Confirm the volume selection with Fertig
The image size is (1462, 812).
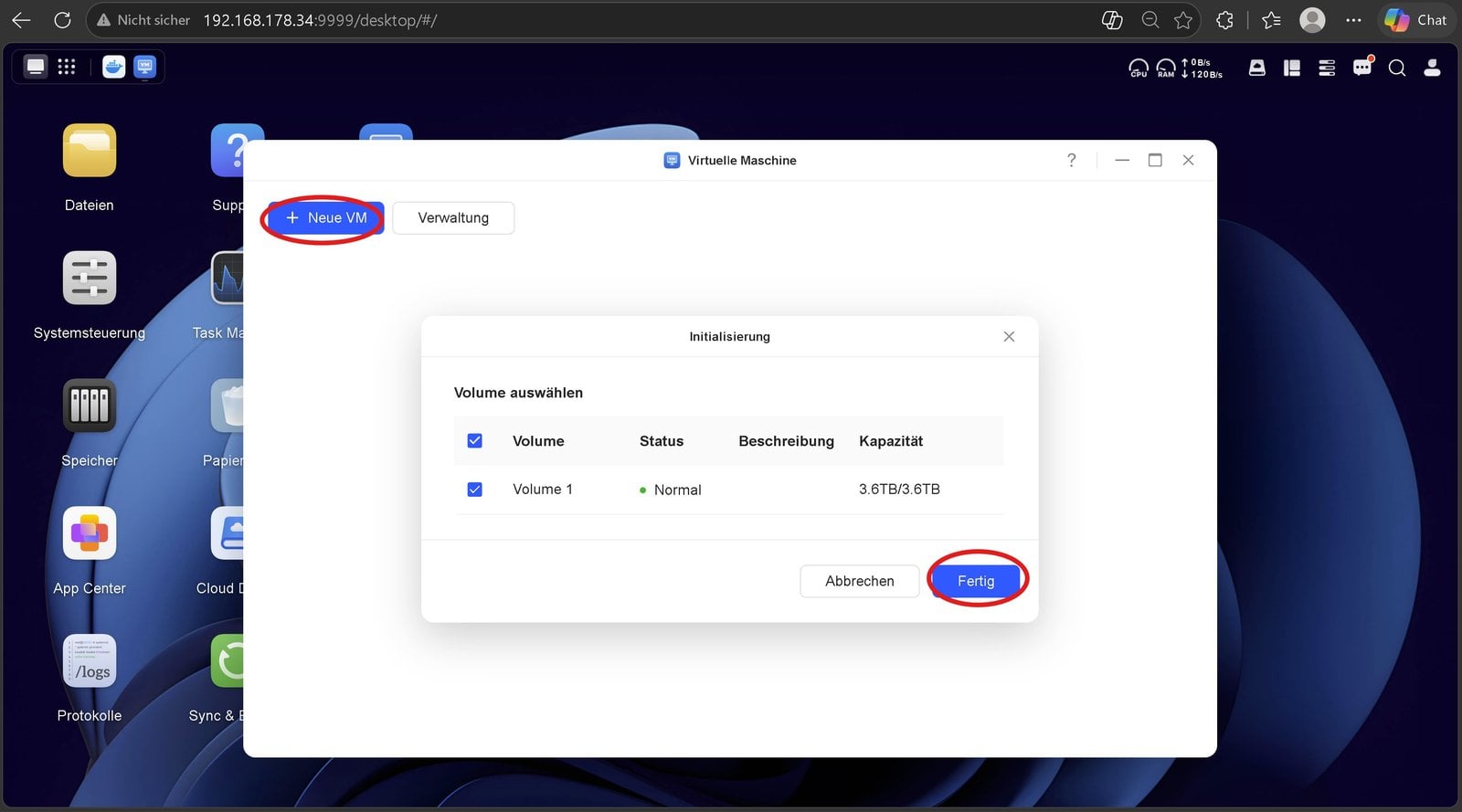[x=976, y=581]
